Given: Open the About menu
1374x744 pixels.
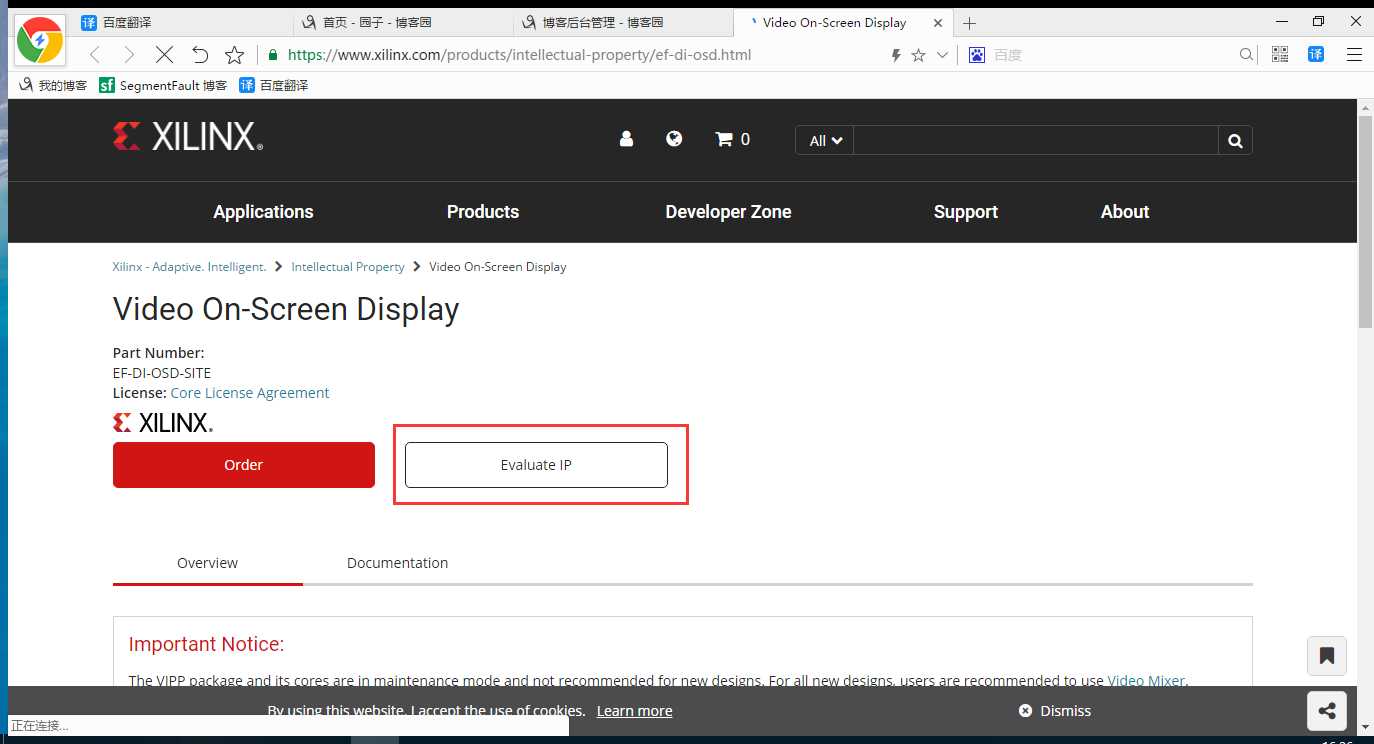Looking at the screenshot, I should click(1125, 212).
